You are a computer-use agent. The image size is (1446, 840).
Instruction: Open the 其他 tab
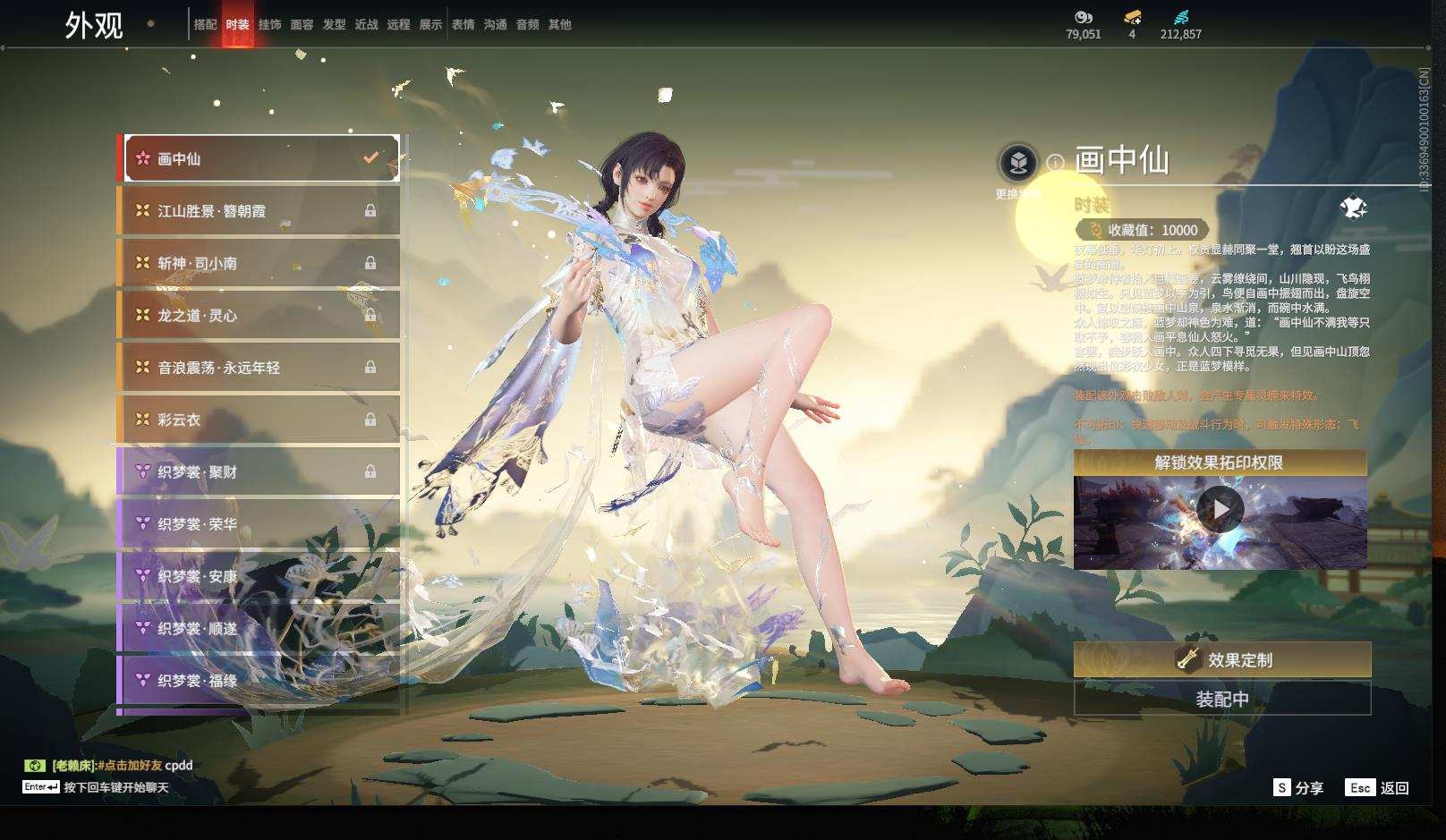559,25
